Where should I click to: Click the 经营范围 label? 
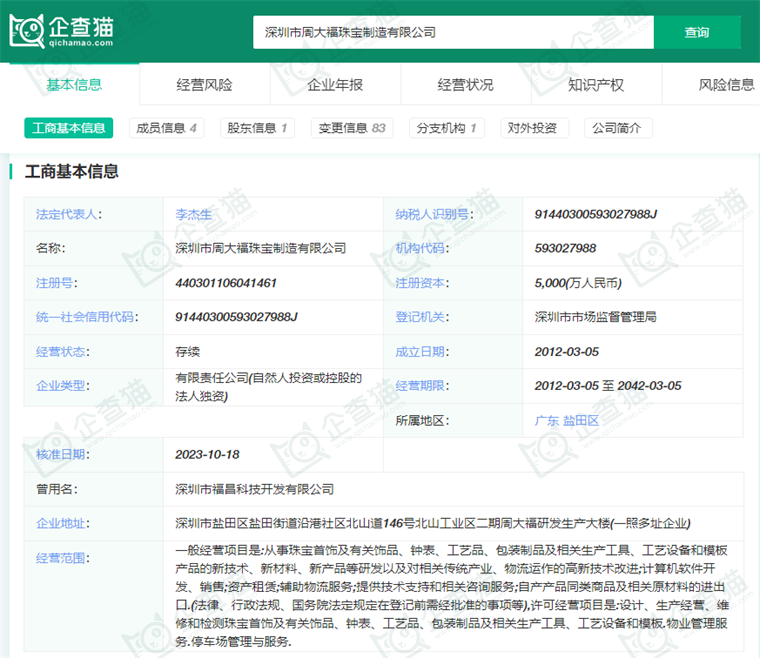point(63,558)
